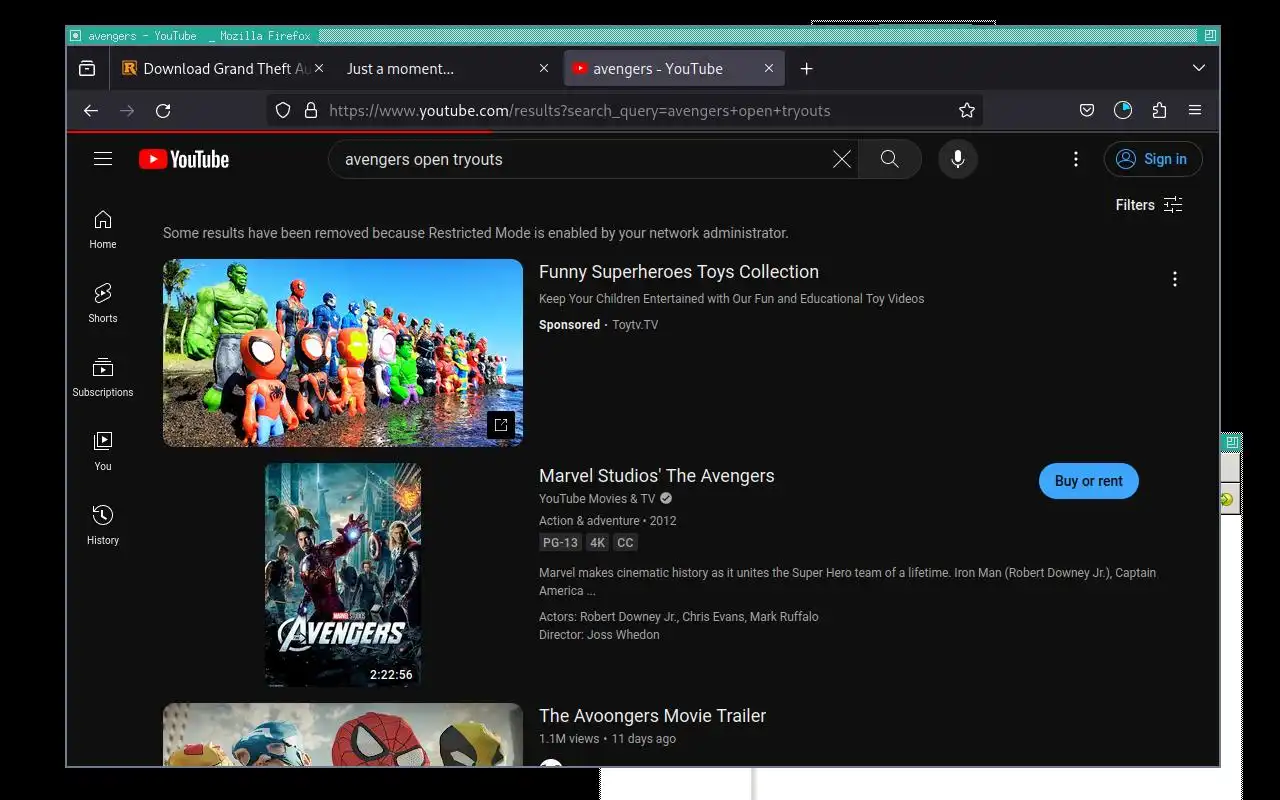Viewport: 1280px width, 800px height.
Task: Click the CC badge
Action: tap(625, 543)
